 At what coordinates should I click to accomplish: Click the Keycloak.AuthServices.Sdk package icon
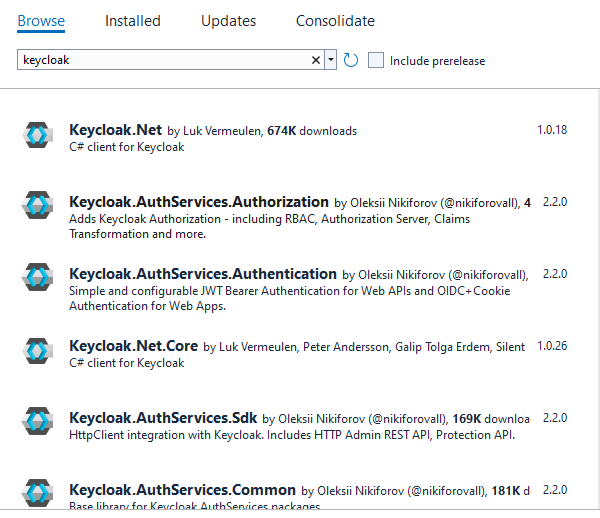click(x=38, y=422)
